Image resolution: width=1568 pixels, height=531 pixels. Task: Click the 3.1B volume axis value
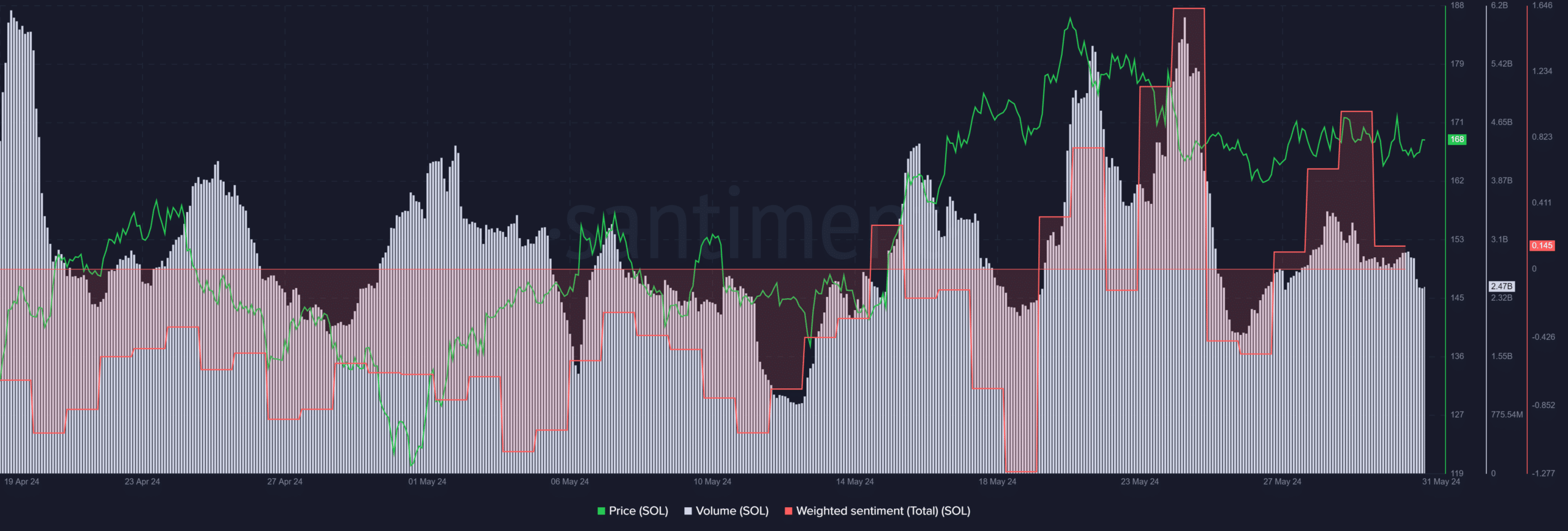click(x=1499, y=239)
